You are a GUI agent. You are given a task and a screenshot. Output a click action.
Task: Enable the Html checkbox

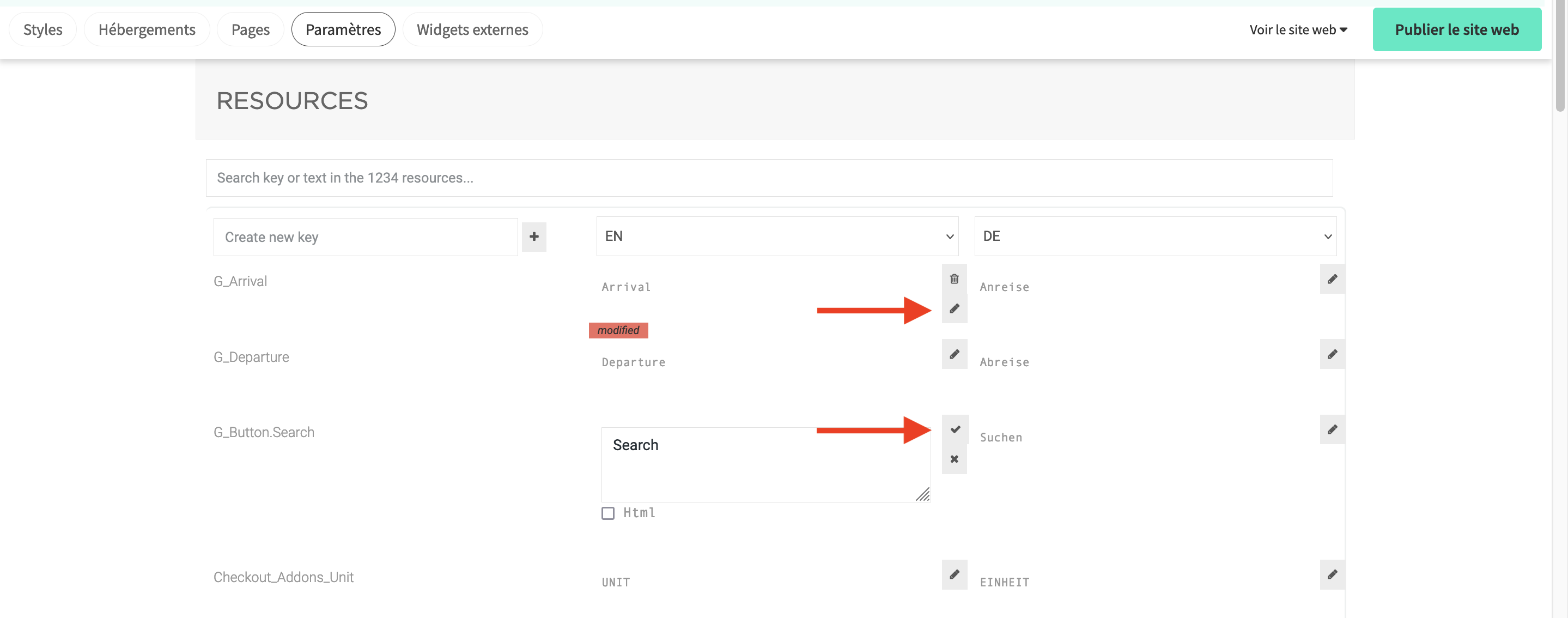click(607, 513)
